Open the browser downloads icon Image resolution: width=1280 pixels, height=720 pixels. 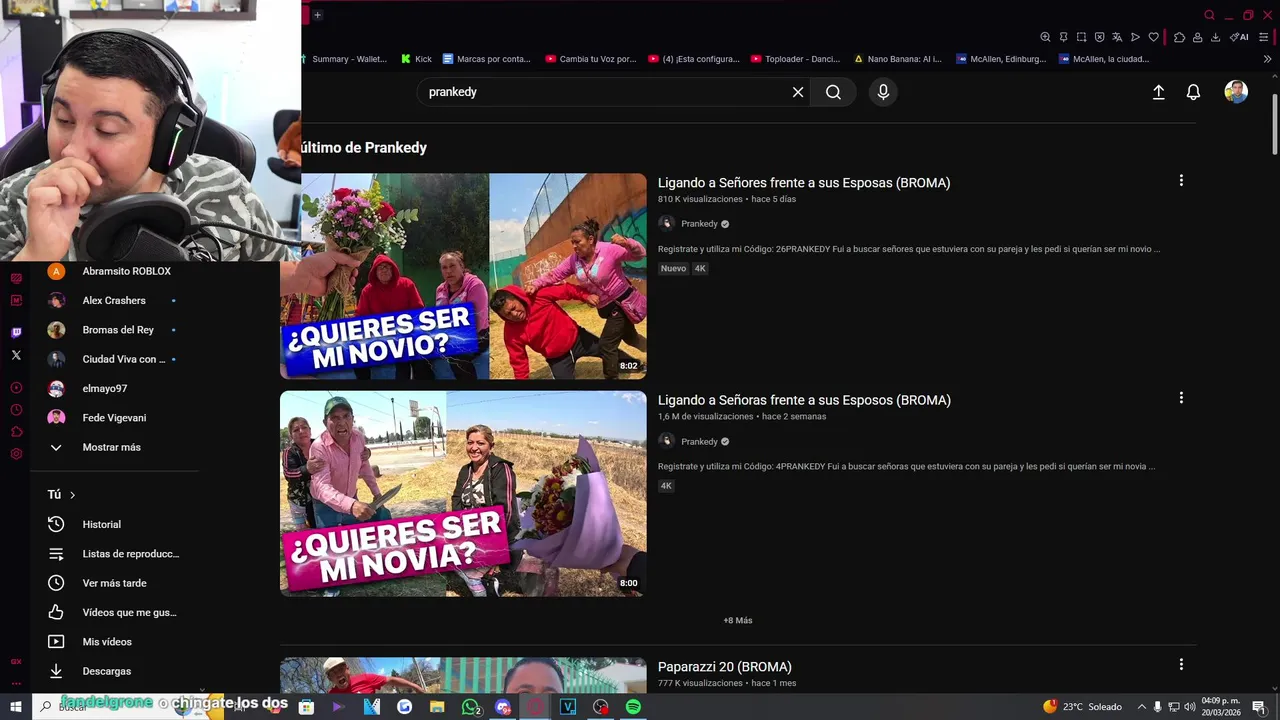tap(1215, 37)
